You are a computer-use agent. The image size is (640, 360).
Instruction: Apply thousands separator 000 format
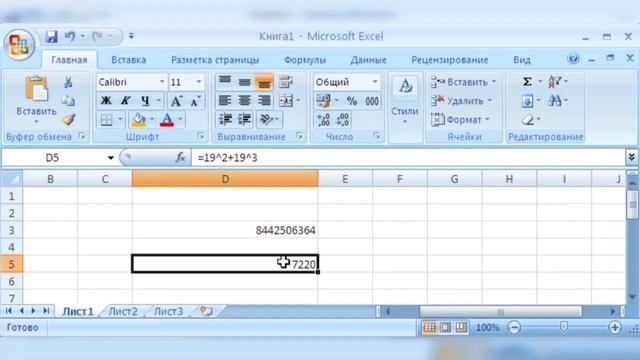click(x=372, y=100)
